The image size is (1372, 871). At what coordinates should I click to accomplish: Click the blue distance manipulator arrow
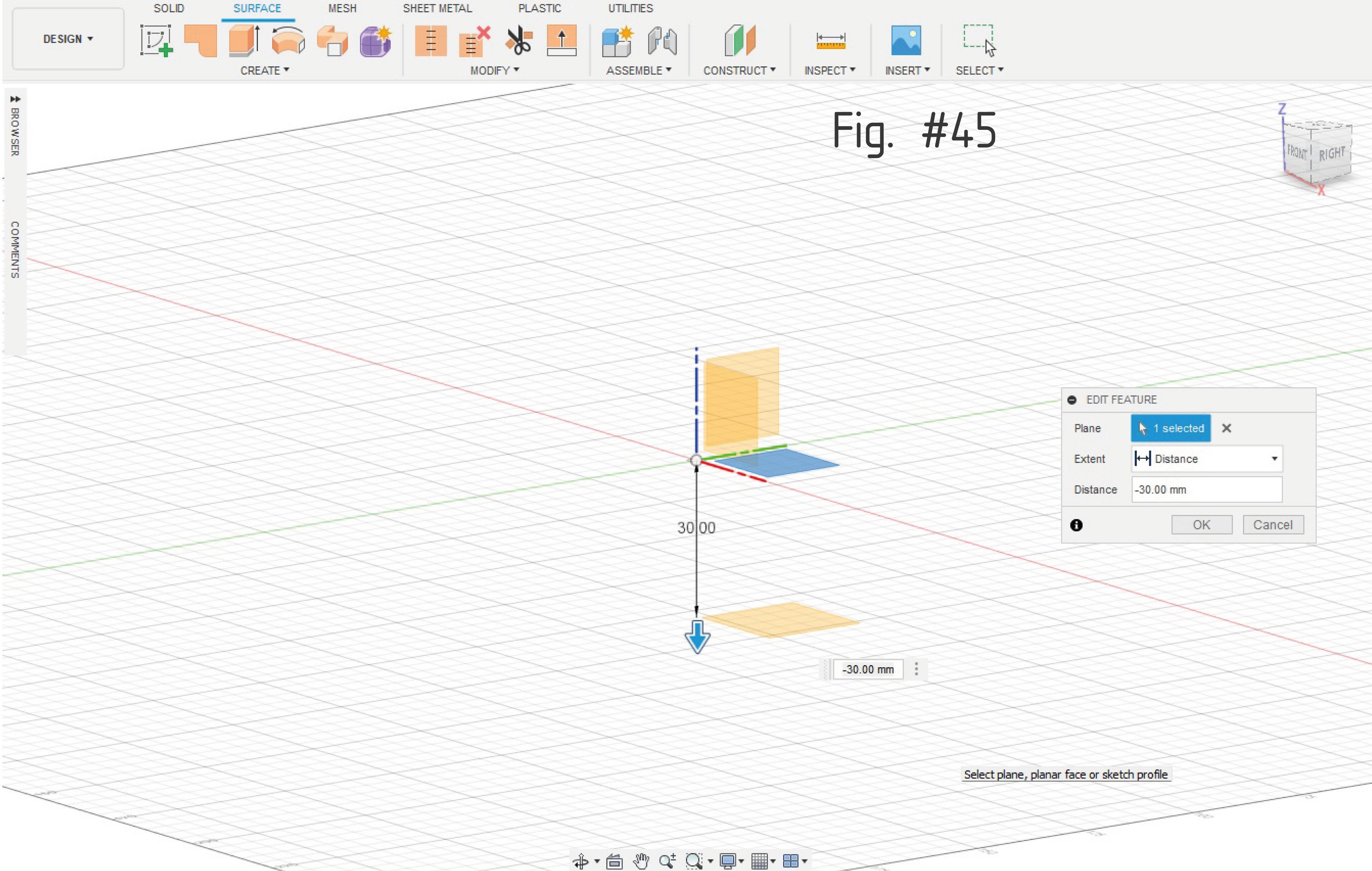pyautogui.click(x=697, y=637)
